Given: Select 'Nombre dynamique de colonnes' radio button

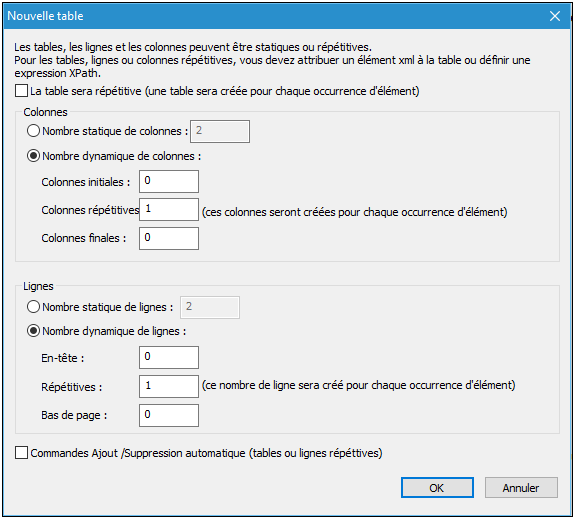Looking at the screenshot, I should 33,156.
